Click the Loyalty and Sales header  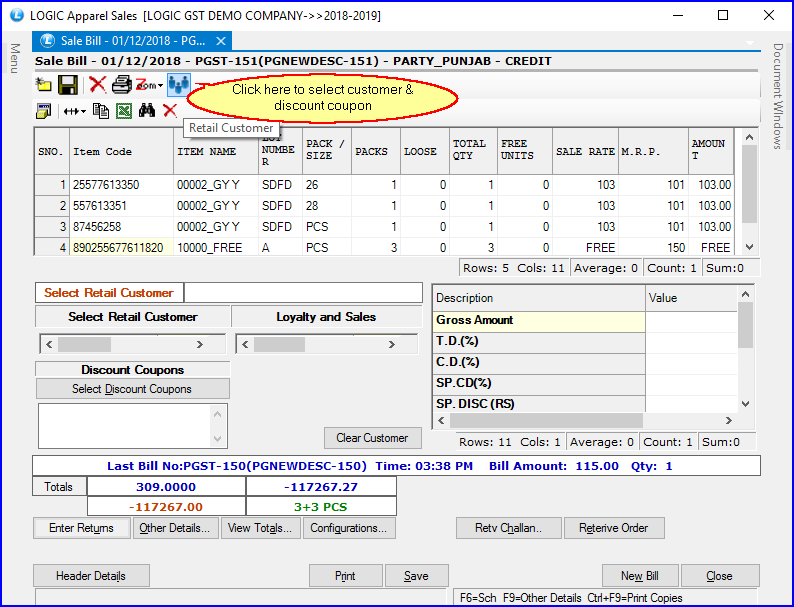click(x=327, y=317)
